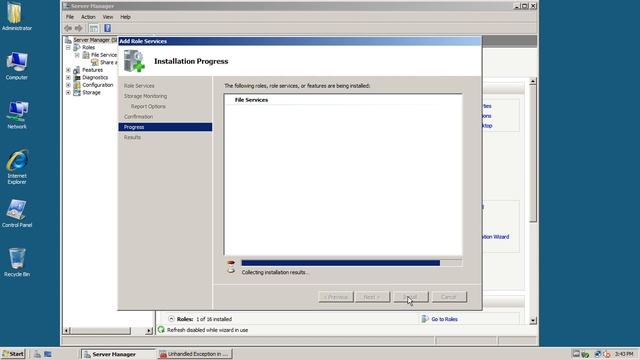Screen dimensions: 640x360
Task: Click the Confirmation wizard step
Action: click(138, 117)
